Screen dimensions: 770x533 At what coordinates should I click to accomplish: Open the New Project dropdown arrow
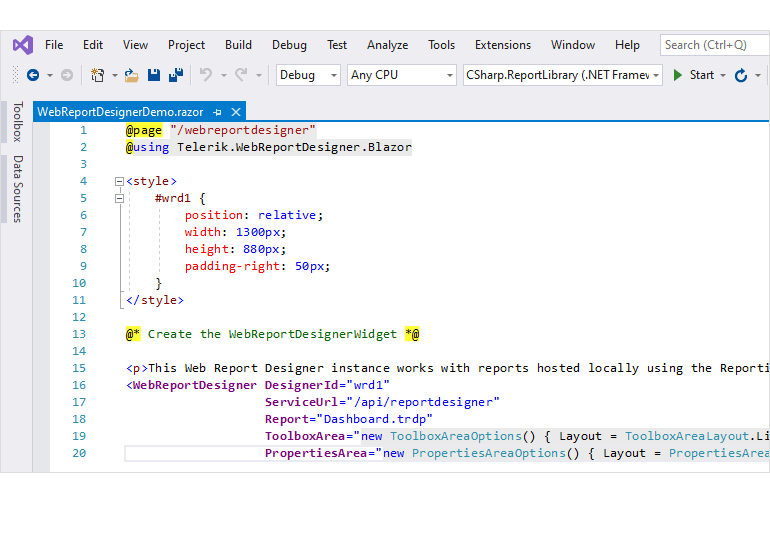(x=114, y=76)
